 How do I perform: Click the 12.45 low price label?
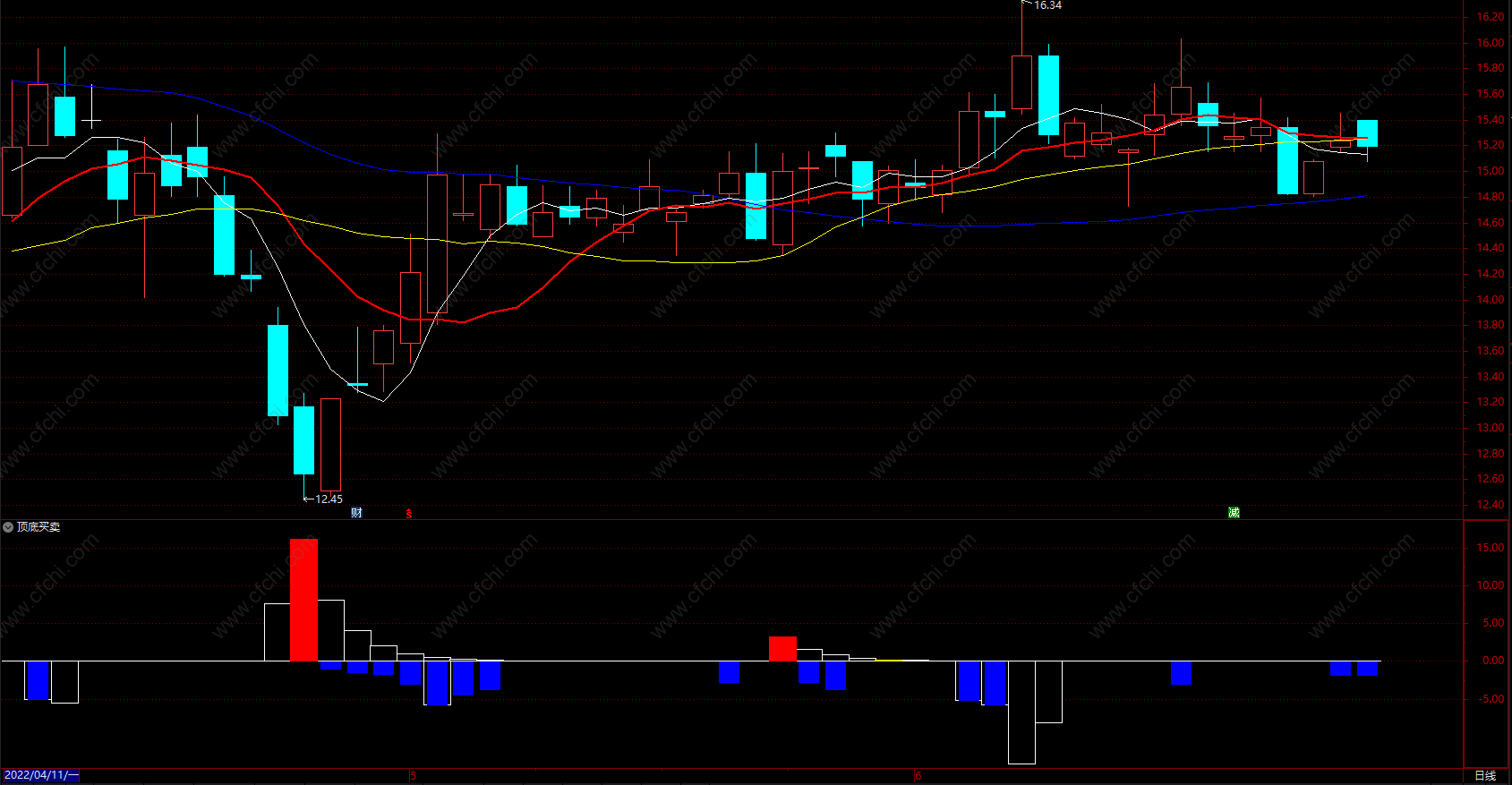coord(329,499)
